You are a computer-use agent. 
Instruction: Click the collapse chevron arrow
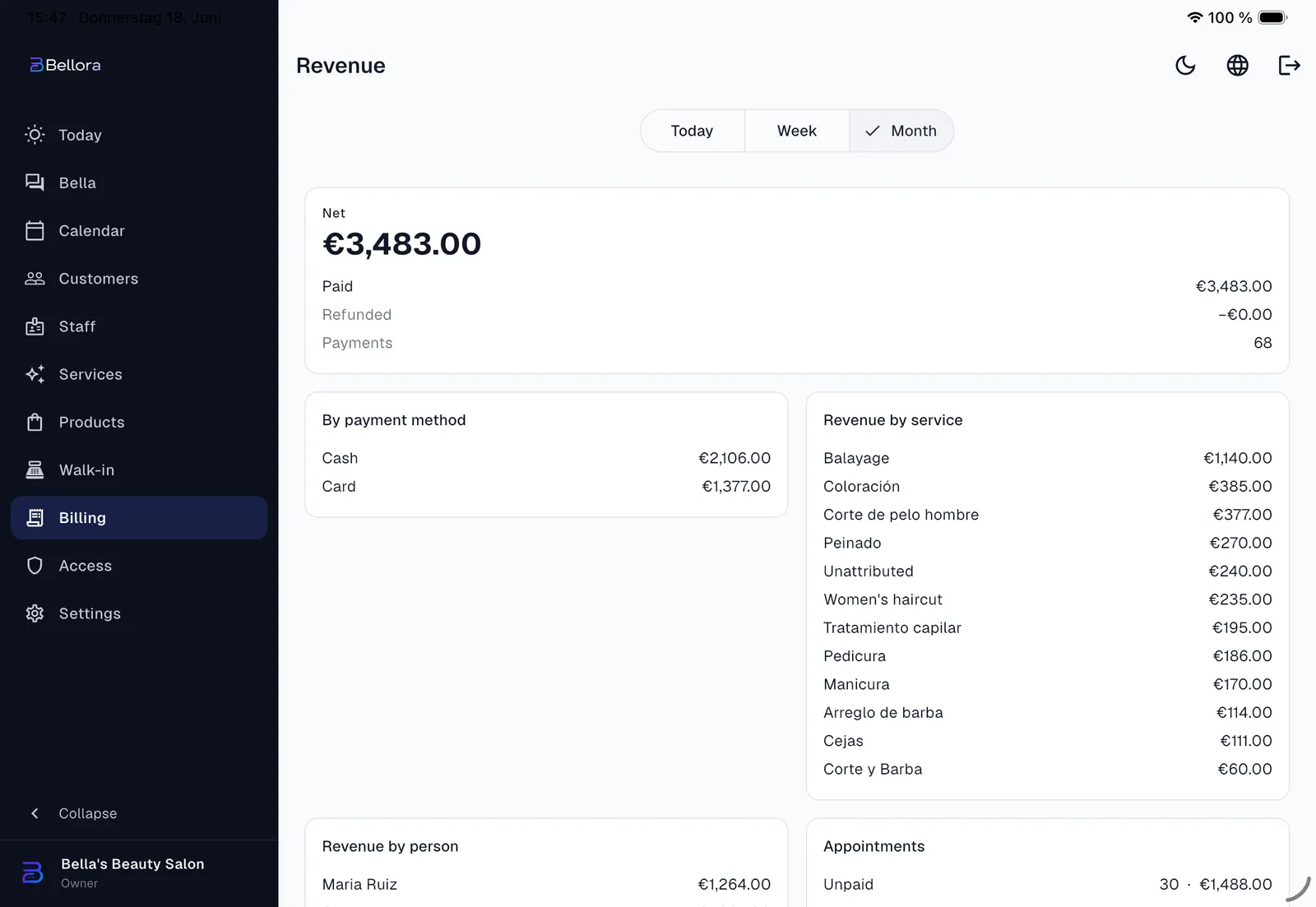[x=35, y=813]
